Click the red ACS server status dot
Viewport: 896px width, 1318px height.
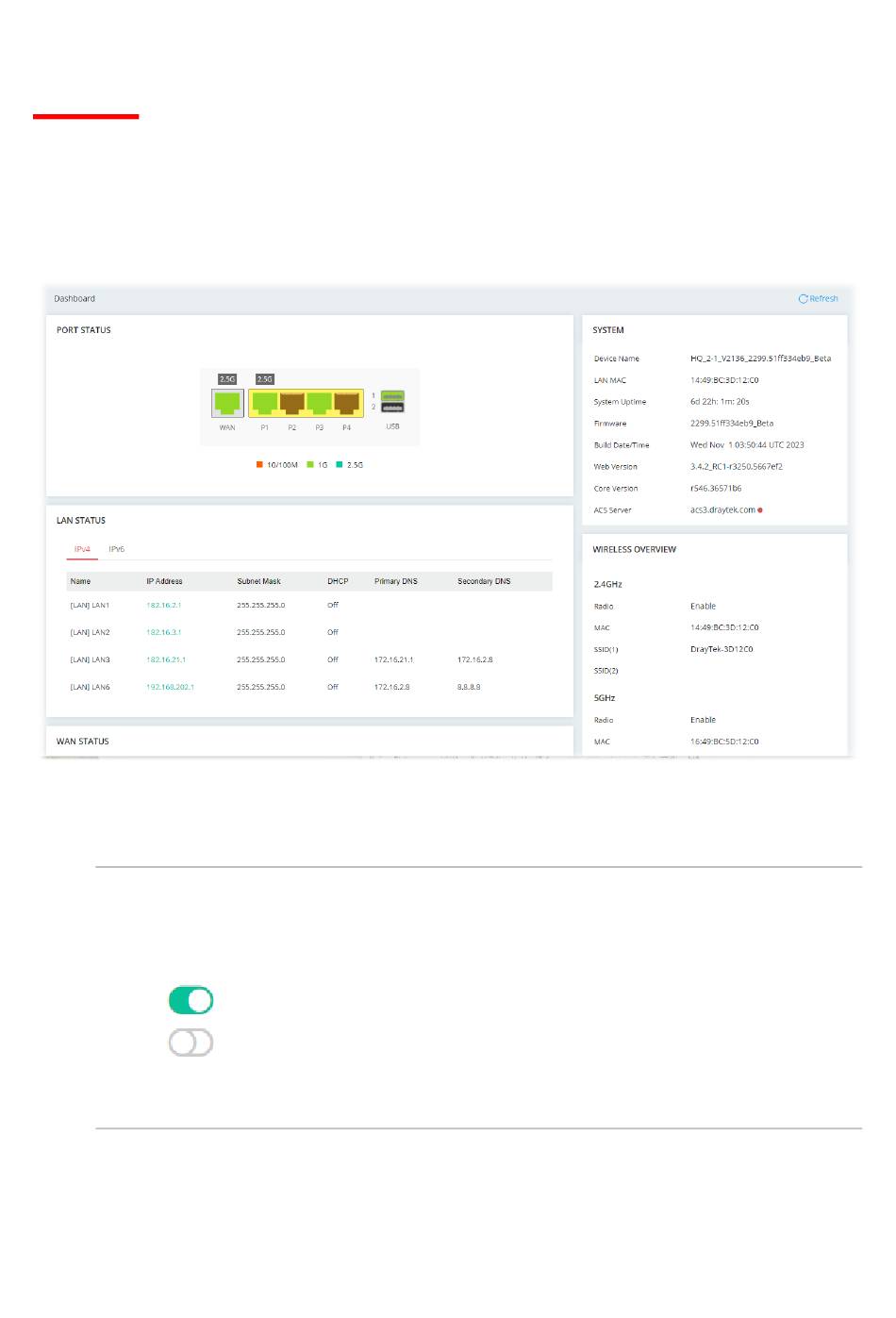[760, 510]
